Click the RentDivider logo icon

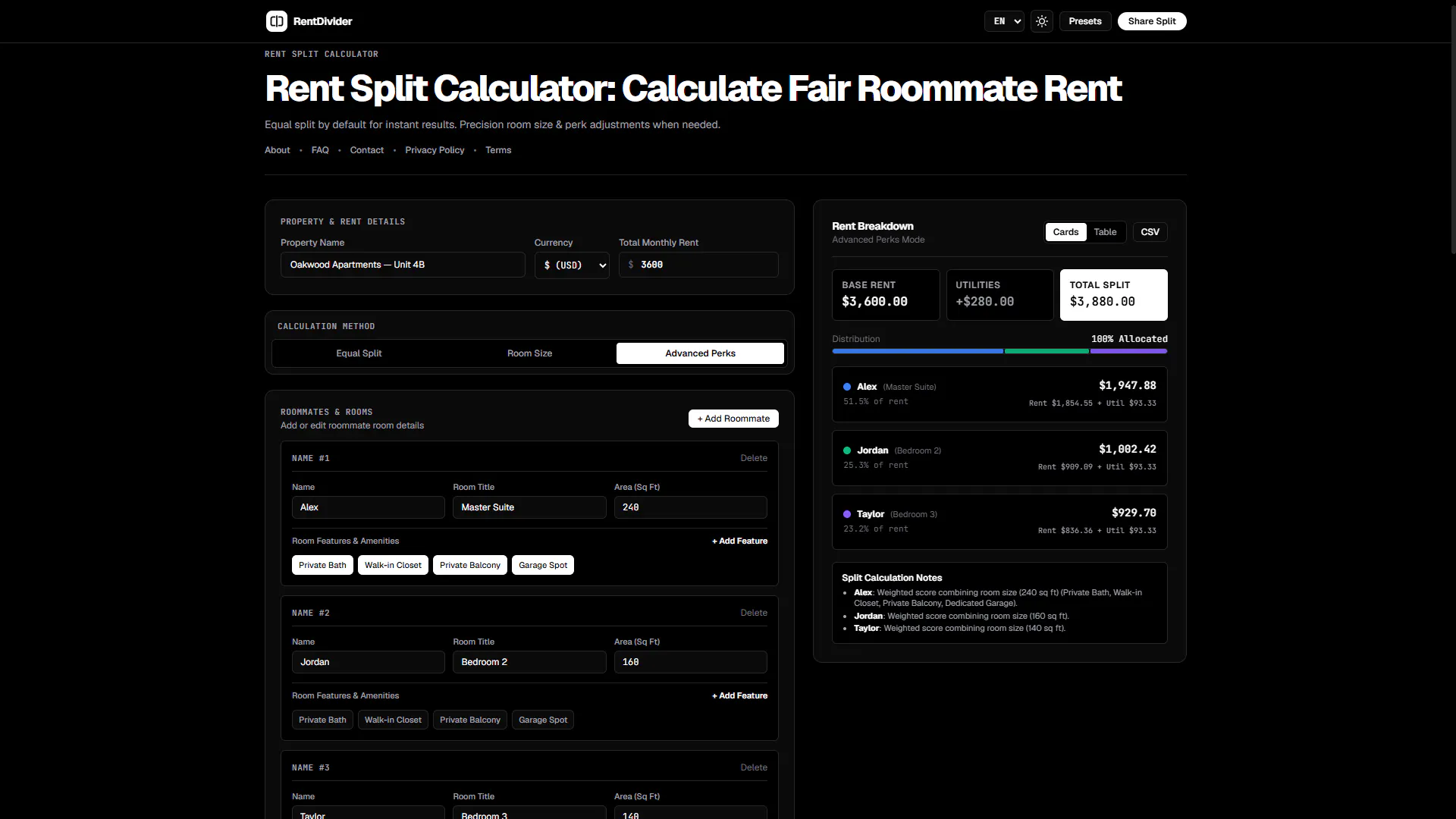pos(276,21)
